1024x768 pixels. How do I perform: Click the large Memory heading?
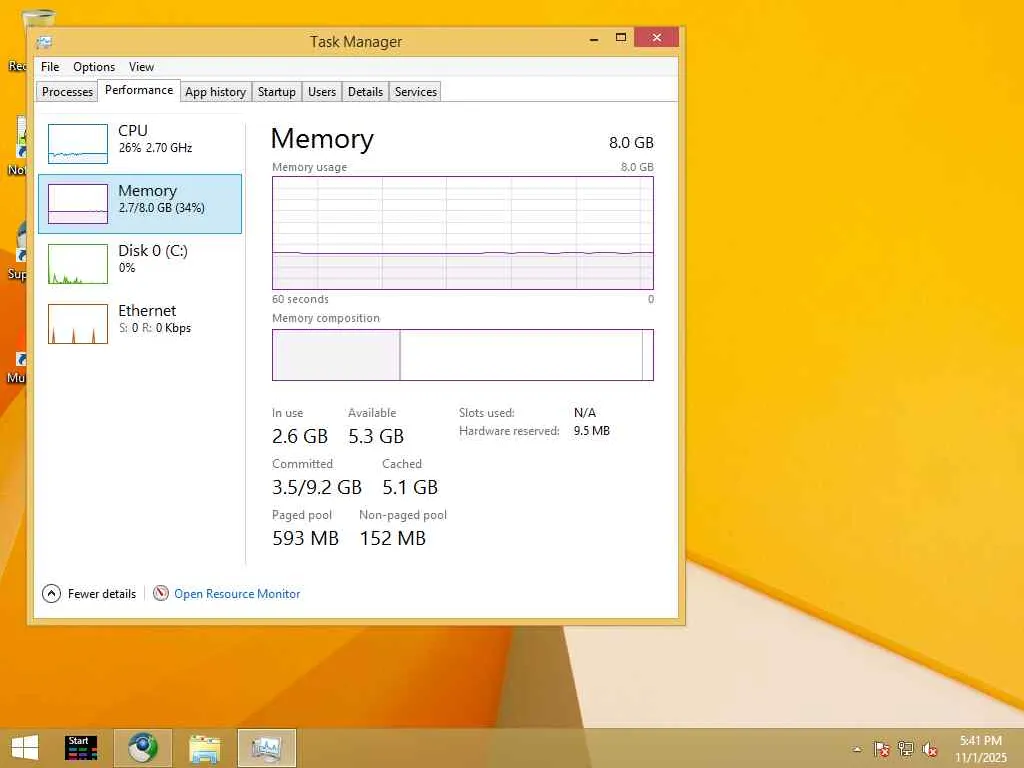(322, 139)
